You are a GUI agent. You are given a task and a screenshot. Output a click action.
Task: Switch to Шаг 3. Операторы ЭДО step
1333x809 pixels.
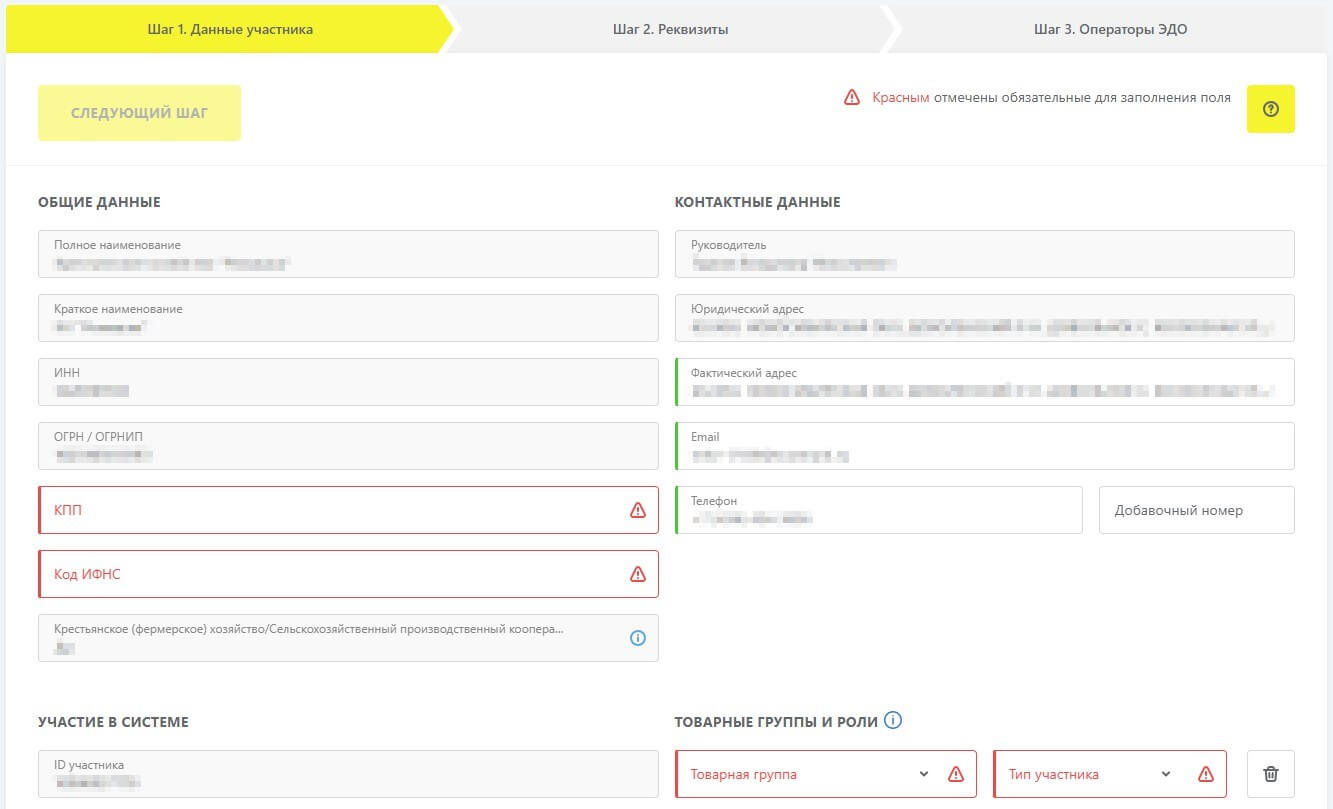point(1110,29)
